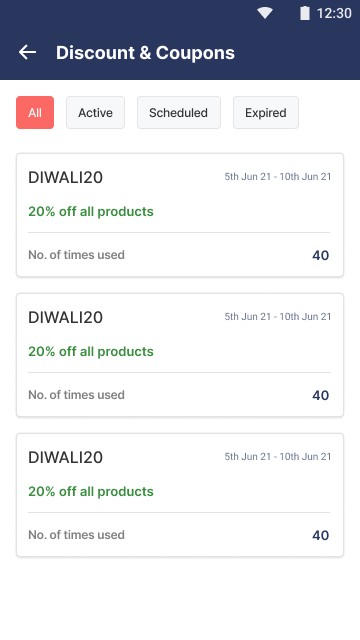Tap the first coupon's date range
Viewport: 360px width, 640px height.
(278, 177)
